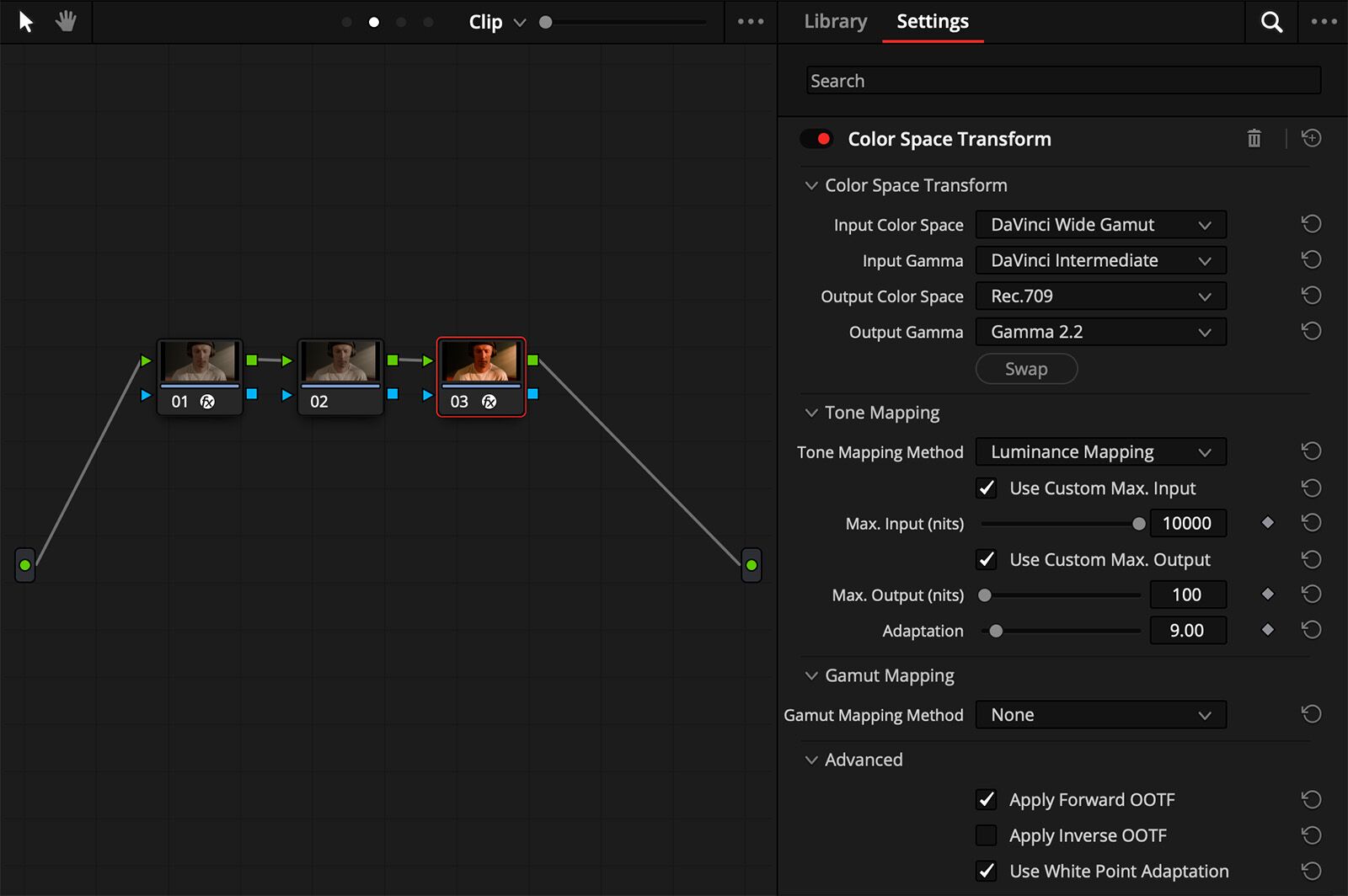This screenshot has height=896, width=1348.
Task: Open node editor options menu
Action: [x=750, y=22]
